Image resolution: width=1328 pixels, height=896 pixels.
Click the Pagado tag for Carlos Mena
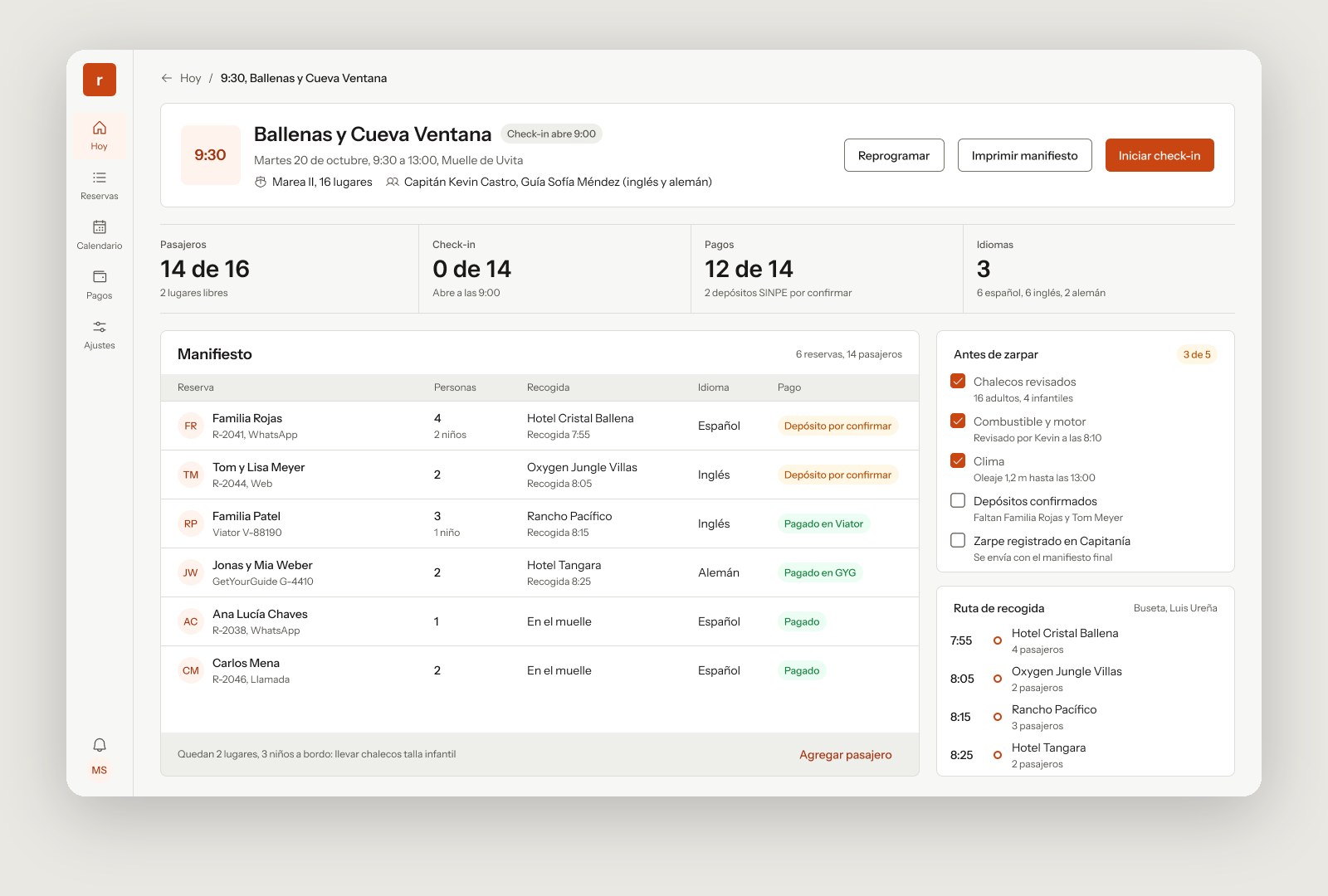[x=802, y=670]
